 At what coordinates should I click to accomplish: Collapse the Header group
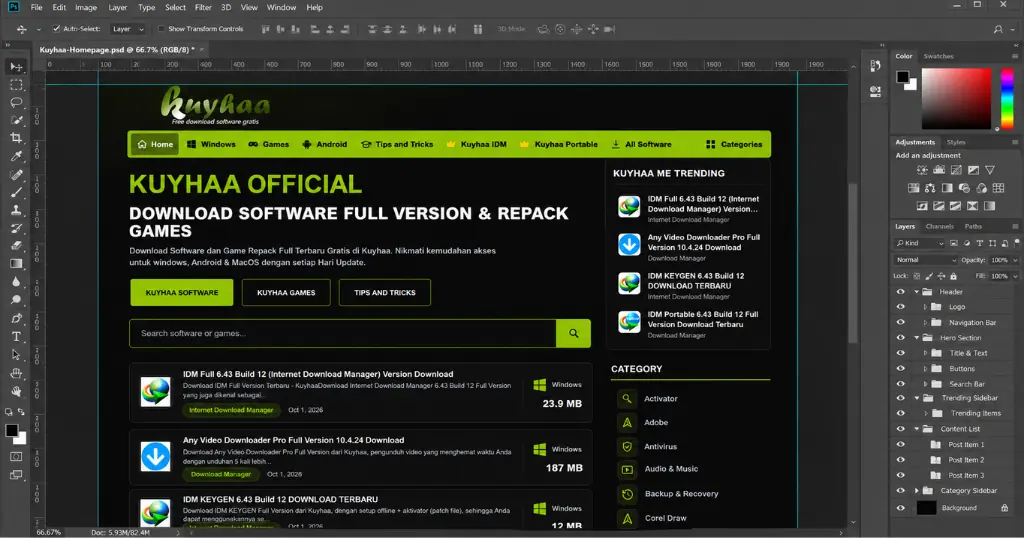[x=916, y=292]
